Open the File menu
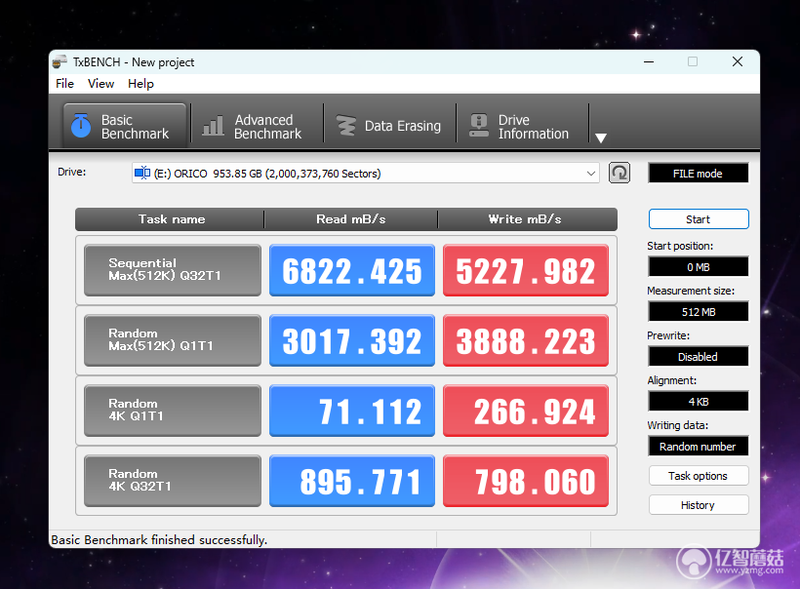Image resolution: width=800 pixels, height=589 pixels. point(65,84)
